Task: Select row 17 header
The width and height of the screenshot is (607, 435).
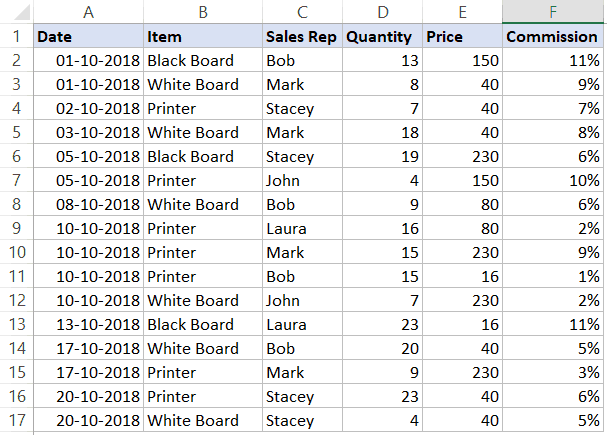Action: click(x=17, y=420)
